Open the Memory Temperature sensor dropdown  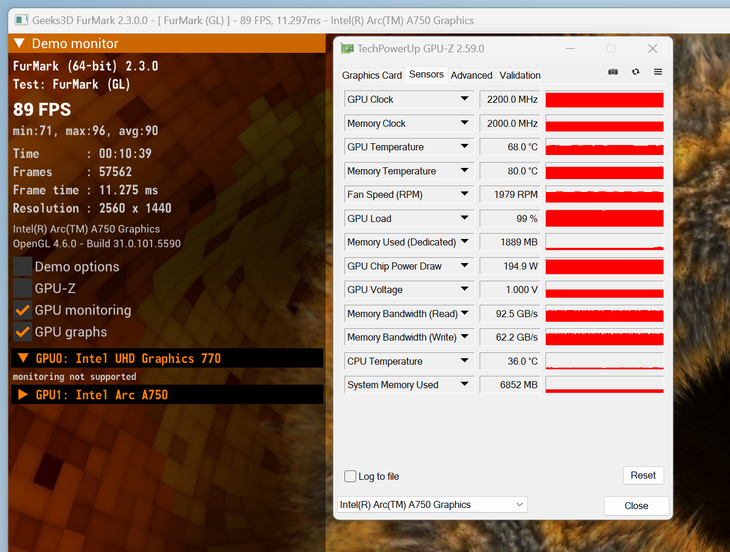[464, 170]
